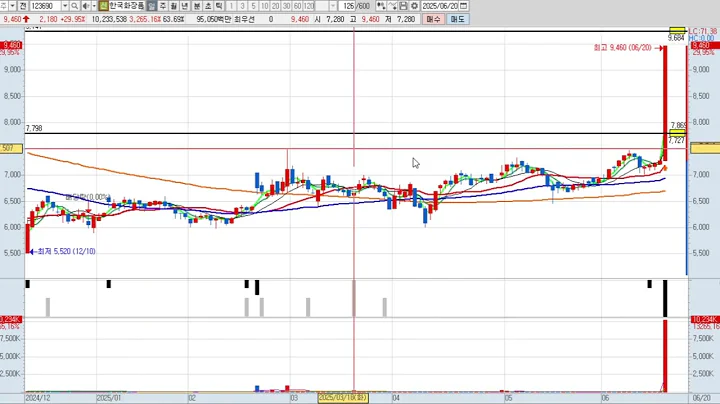
Task: Select the 120 interval button
Action: [x=309, y=6]
